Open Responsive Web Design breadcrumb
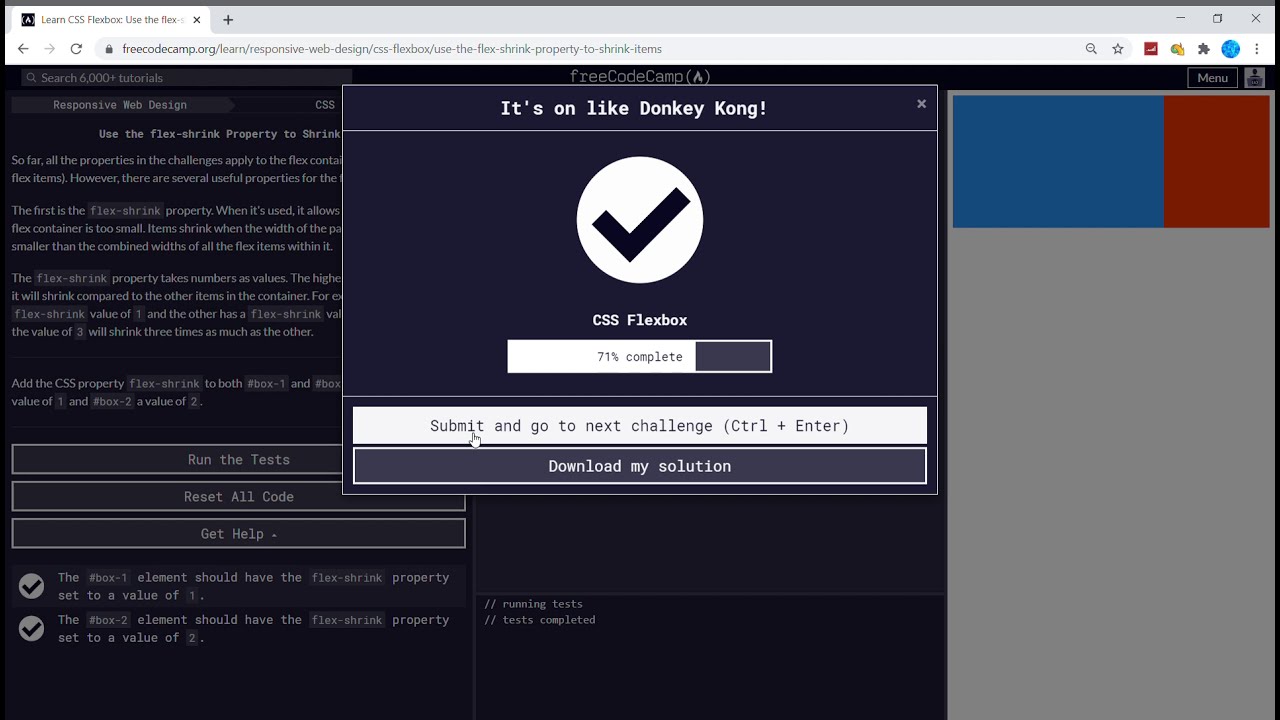 tap(120, 105)
